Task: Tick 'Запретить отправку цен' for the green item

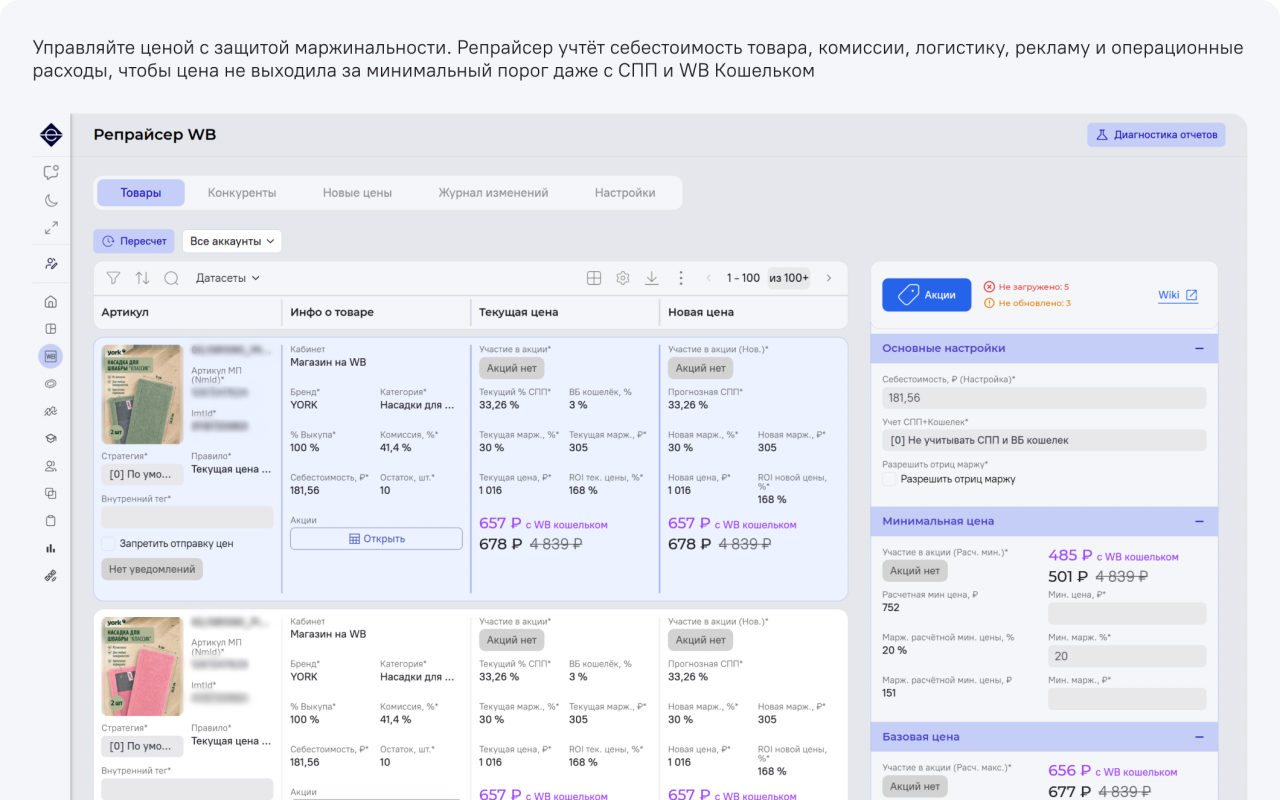Action: pos(108,543)
